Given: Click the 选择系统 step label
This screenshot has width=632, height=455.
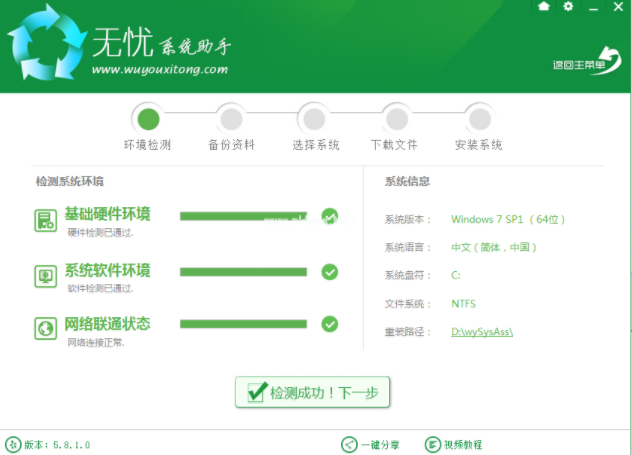Looking at the screenshot, I should (316, 145).
